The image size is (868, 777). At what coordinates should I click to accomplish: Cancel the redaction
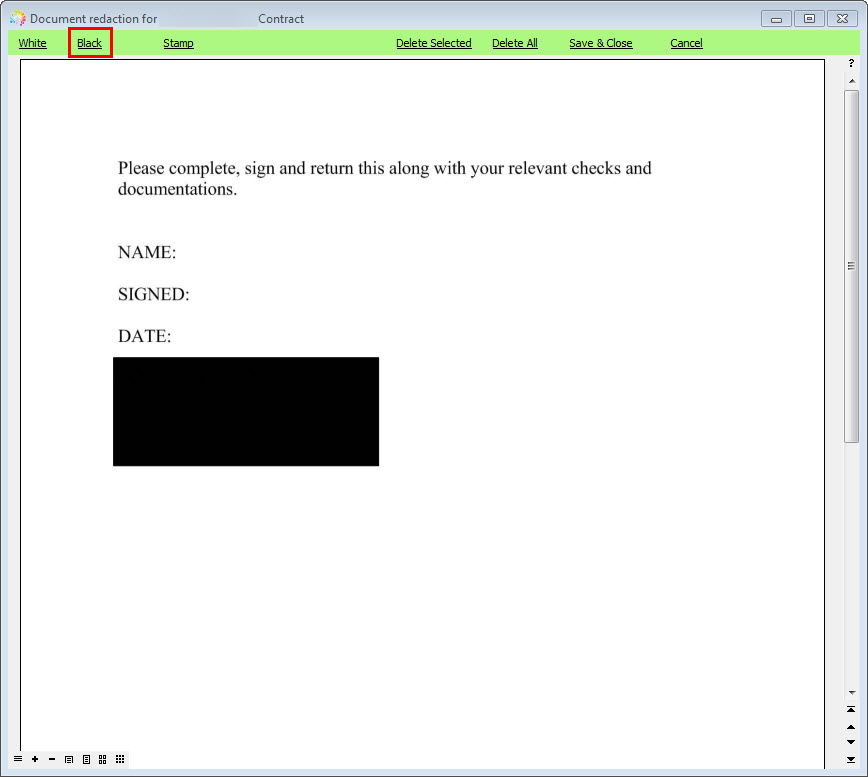686,43
